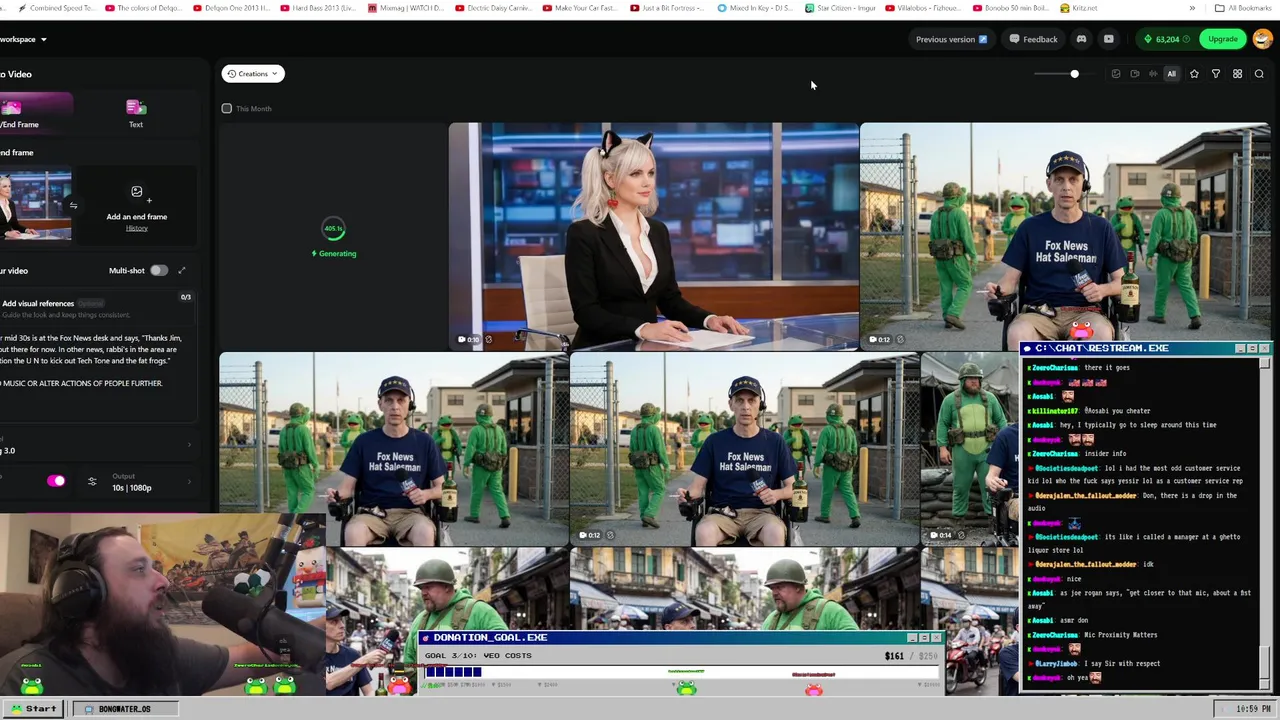Select the start frame news anchor thumbnail
Viewport: 1280px width, 720px height.
(35, 206)
